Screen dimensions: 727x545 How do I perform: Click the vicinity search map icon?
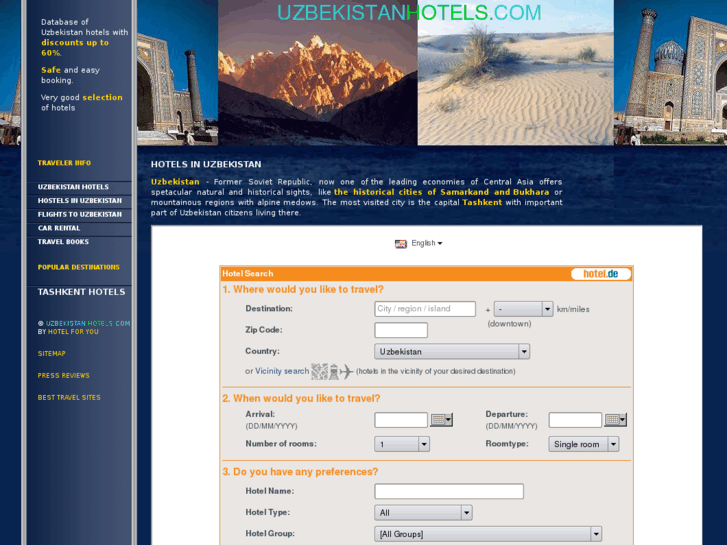pyautogui.click(x=319, y=372)
